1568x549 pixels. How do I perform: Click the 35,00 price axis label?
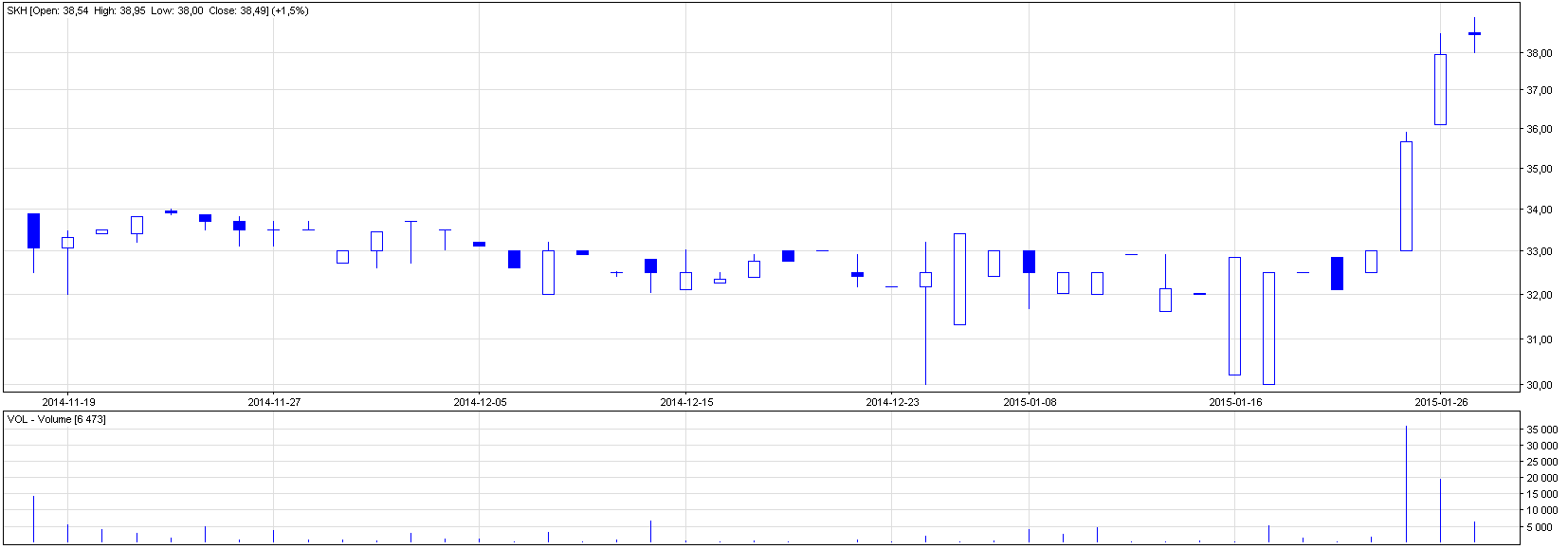click(x=1539, y=169)
